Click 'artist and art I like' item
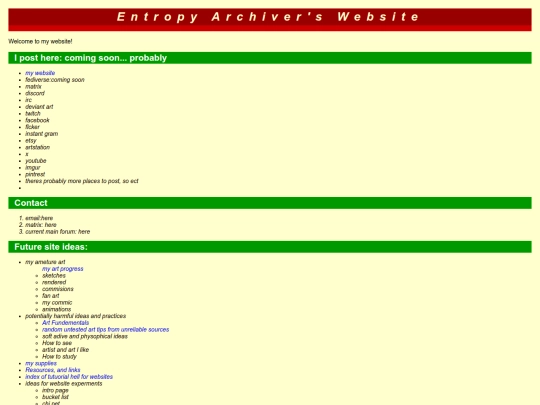 coord(65,350)
